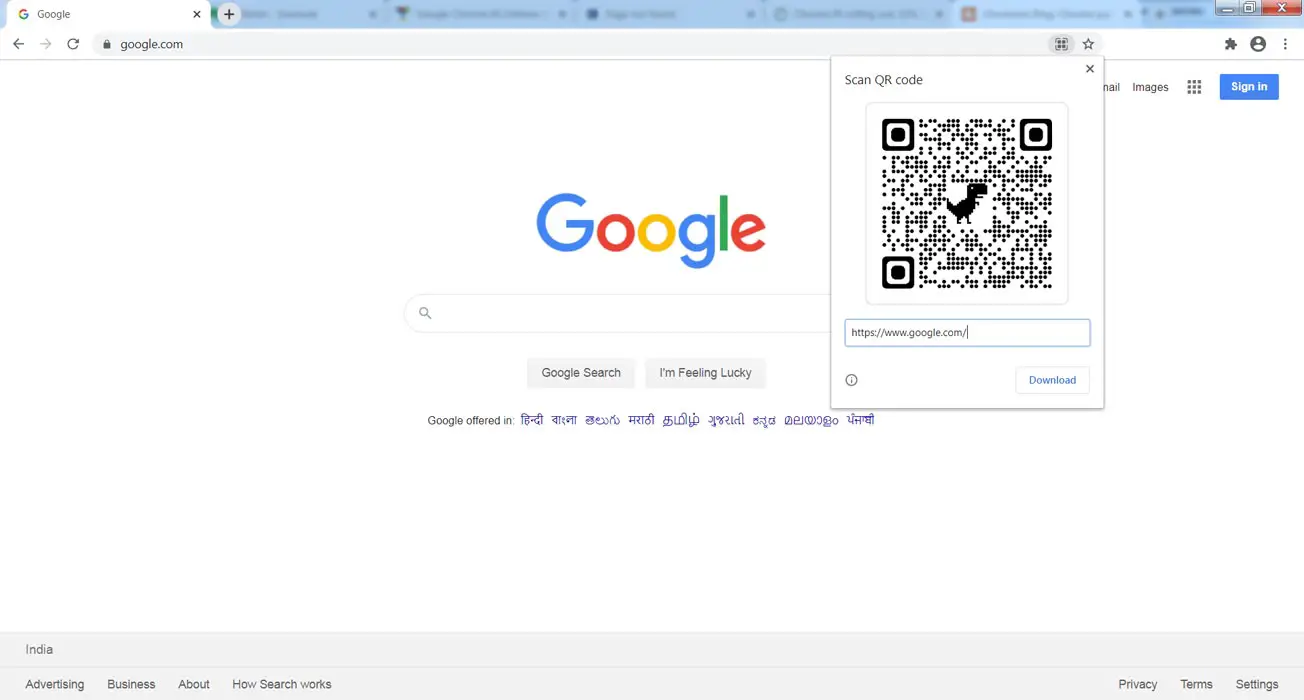Bookmark this page with the star icon
The height and width of the screenshot is (700, 1304).
(1089, 44)
